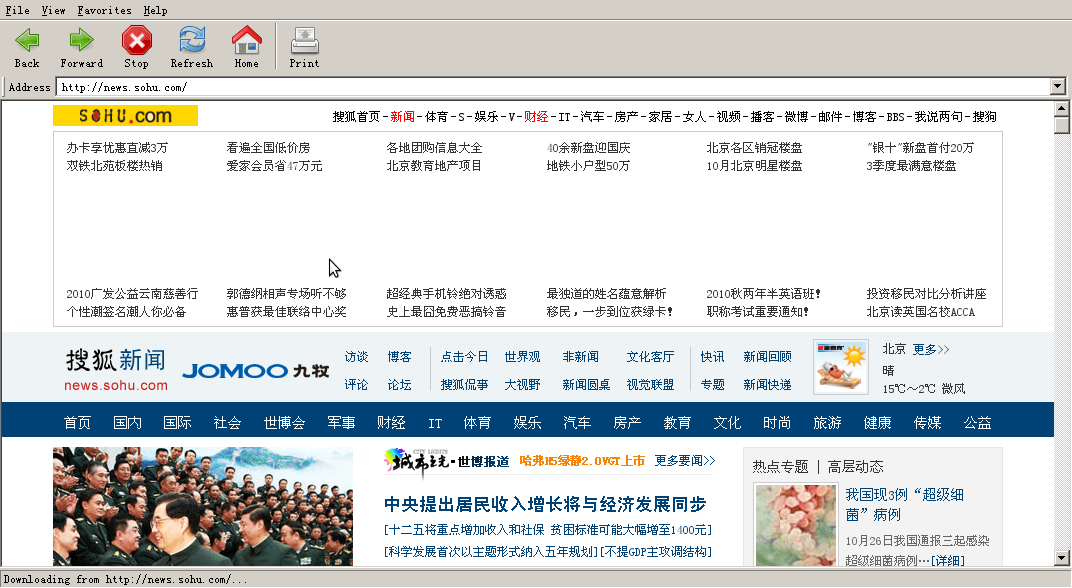Click the 访谈 link
This screenshot has height=588, width=1072.
(356, 357)
